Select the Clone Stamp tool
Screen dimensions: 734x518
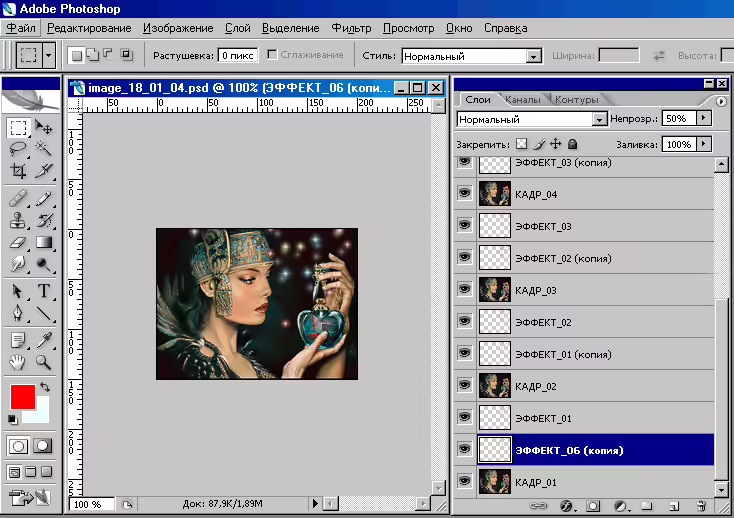pos(18,220)
